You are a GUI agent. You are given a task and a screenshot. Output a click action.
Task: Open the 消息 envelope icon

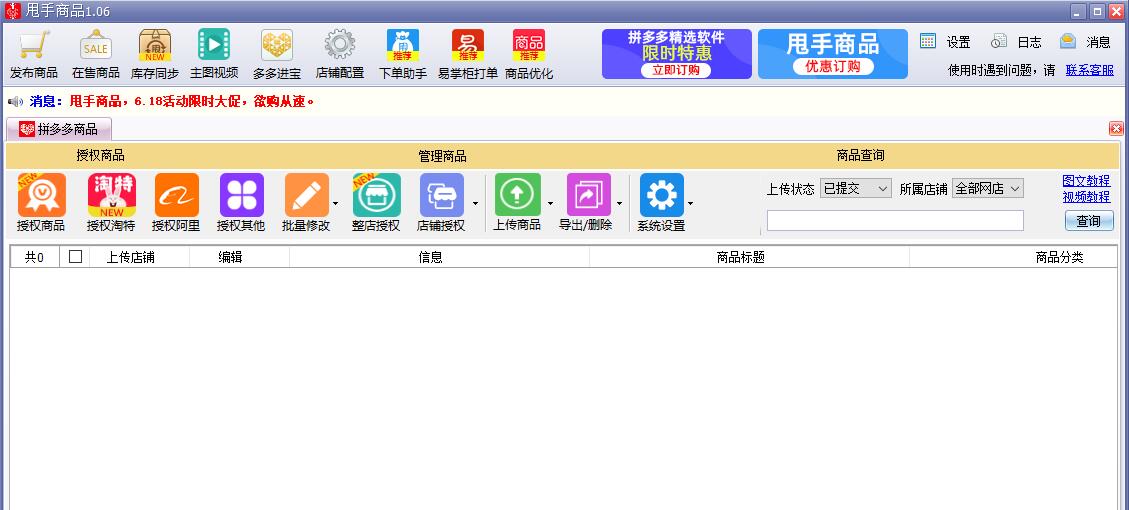click(x=1068, y=41)
